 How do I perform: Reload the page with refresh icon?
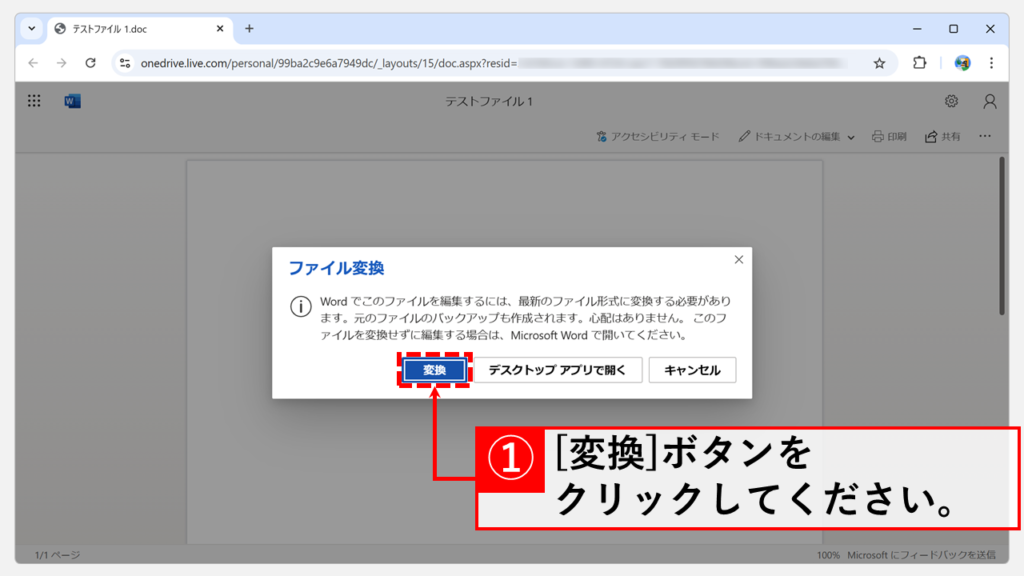pos(90,63)
